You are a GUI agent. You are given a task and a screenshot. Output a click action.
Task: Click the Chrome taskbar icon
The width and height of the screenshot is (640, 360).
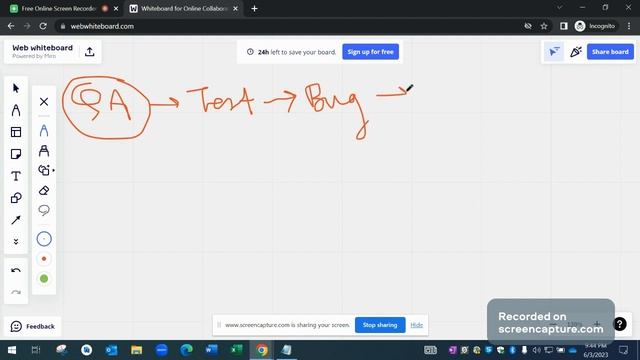pyautogui.click(x=262, y=350)
